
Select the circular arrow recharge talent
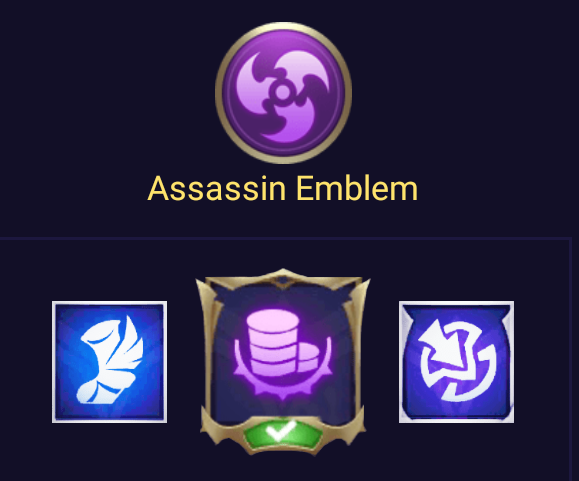(456, 362)
